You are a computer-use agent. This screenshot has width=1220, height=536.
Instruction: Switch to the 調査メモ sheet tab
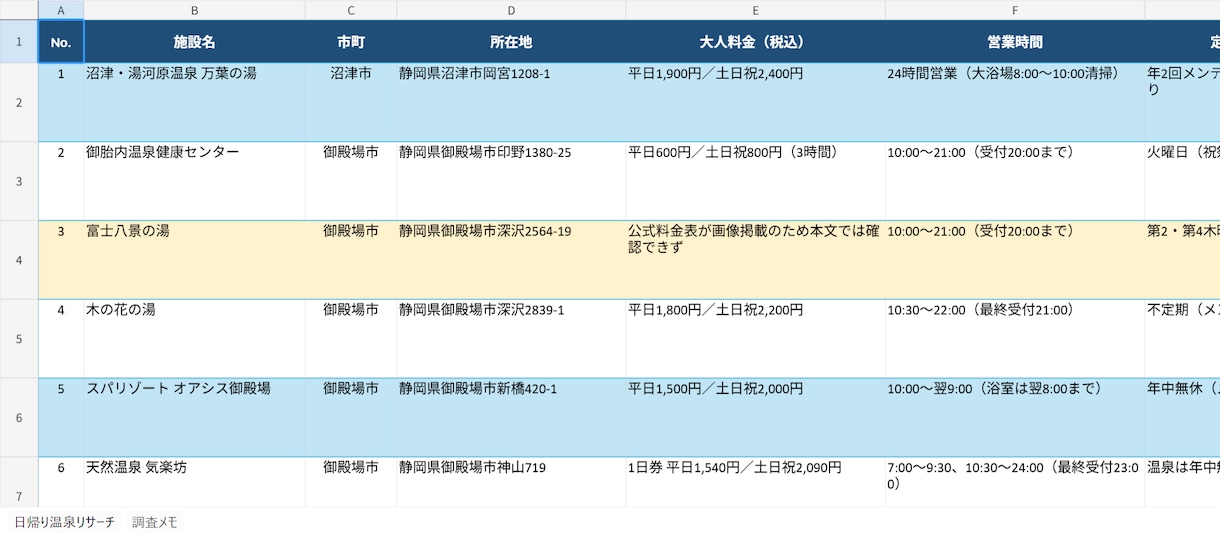pyautogui.click(x=155, y=522)
